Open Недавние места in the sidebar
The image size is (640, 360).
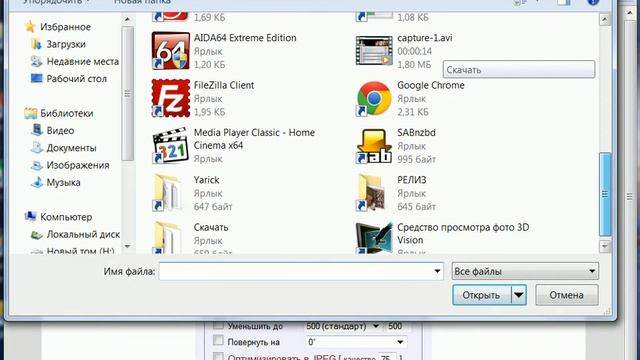tap(83, 61)
